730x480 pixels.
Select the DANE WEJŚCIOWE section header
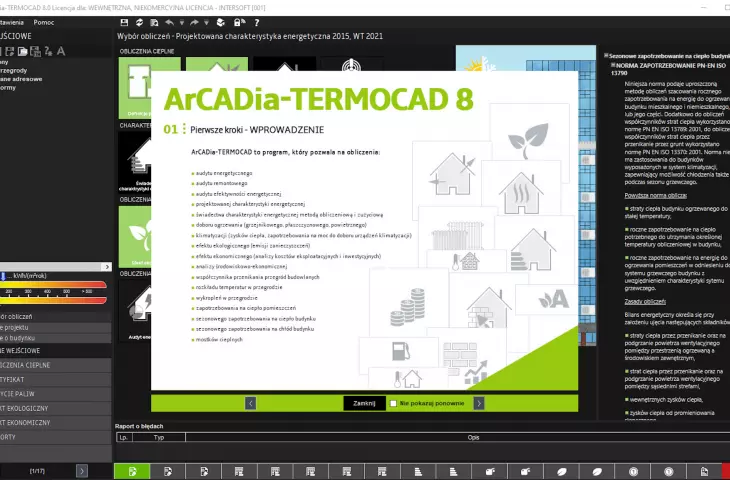click(x=55, y=351)
